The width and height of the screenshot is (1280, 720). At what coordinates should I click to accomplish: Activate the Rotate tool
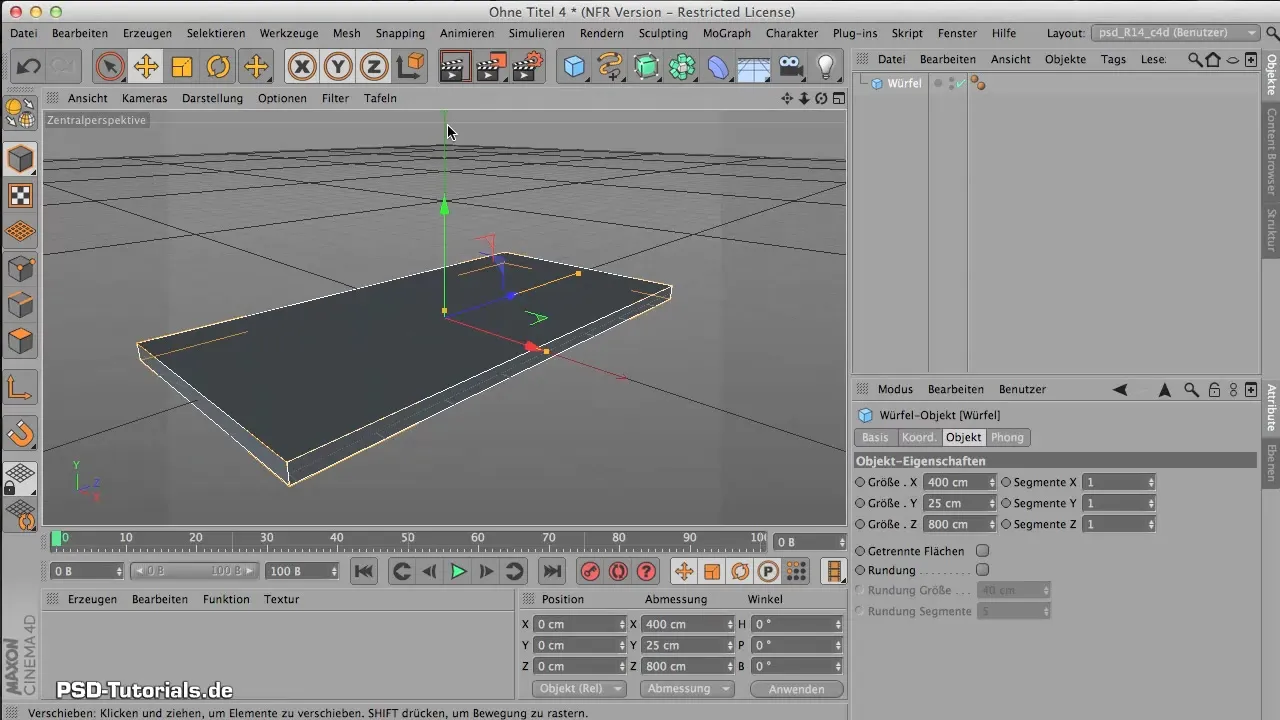pos(219,67)
